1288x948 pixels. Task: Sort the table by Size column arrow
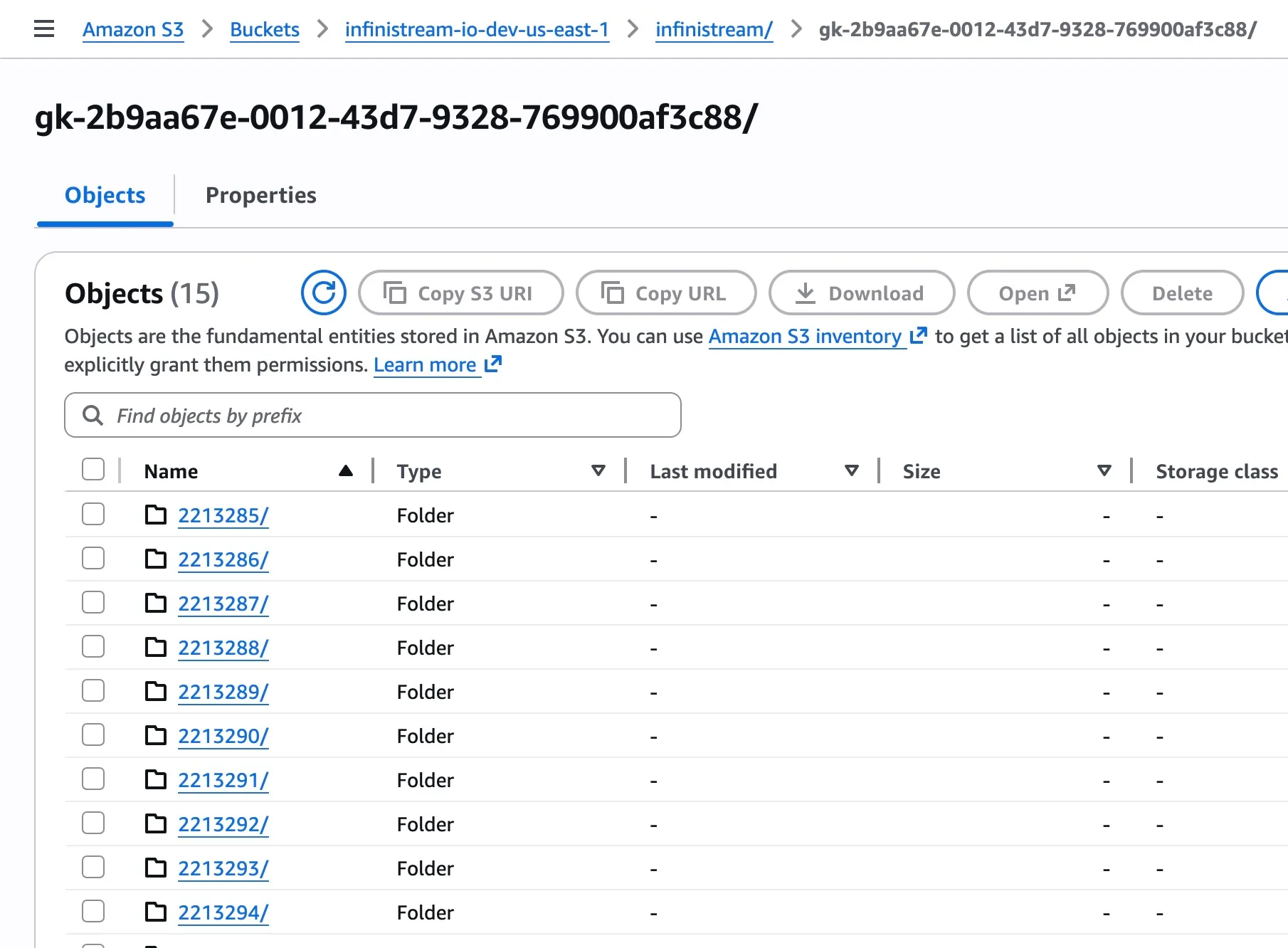[1104, 470]
